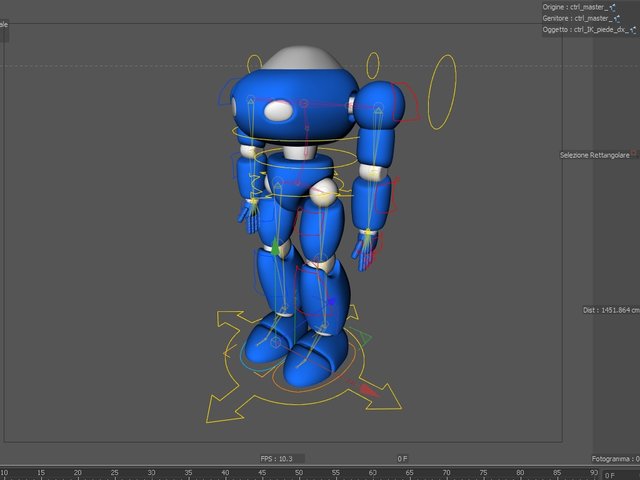
Task: Jump to frame 35 on timeline ruler
Action: [188, 473]
